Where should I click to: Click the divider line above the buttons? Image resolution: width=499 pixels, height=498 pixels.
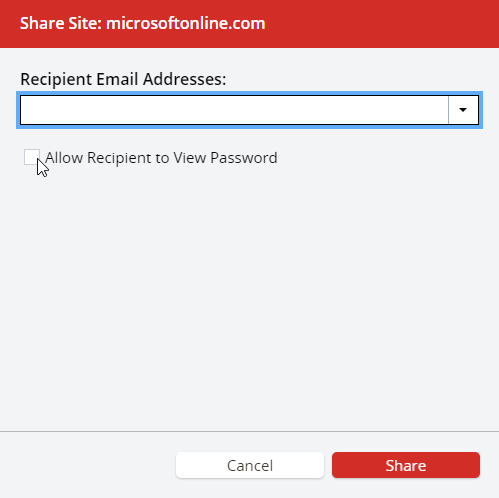(249, 431)
